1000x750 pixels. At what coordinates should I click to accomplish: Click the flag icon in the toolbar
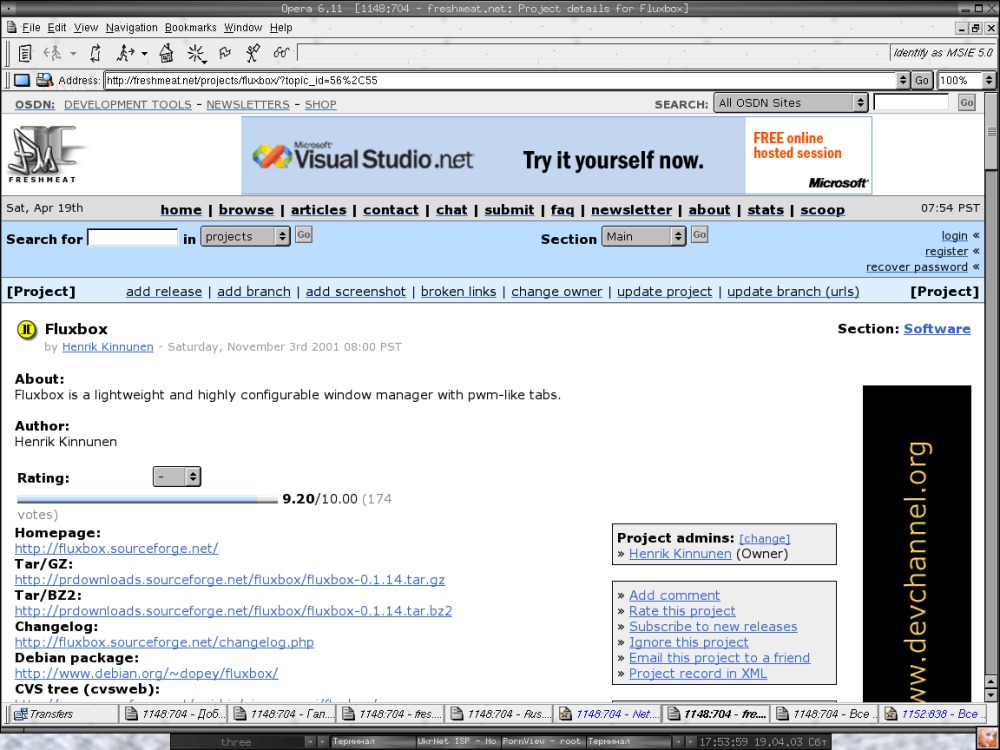(224, 54)
